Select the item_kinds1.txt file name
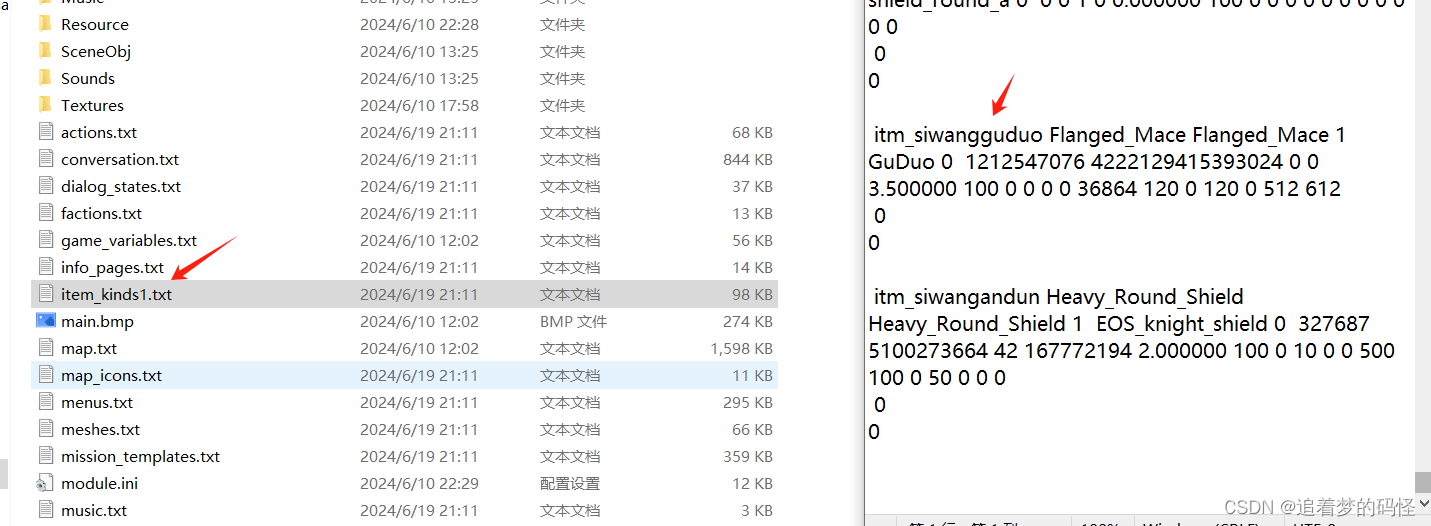The image size is (1431, 526). (x=117, y=294)
